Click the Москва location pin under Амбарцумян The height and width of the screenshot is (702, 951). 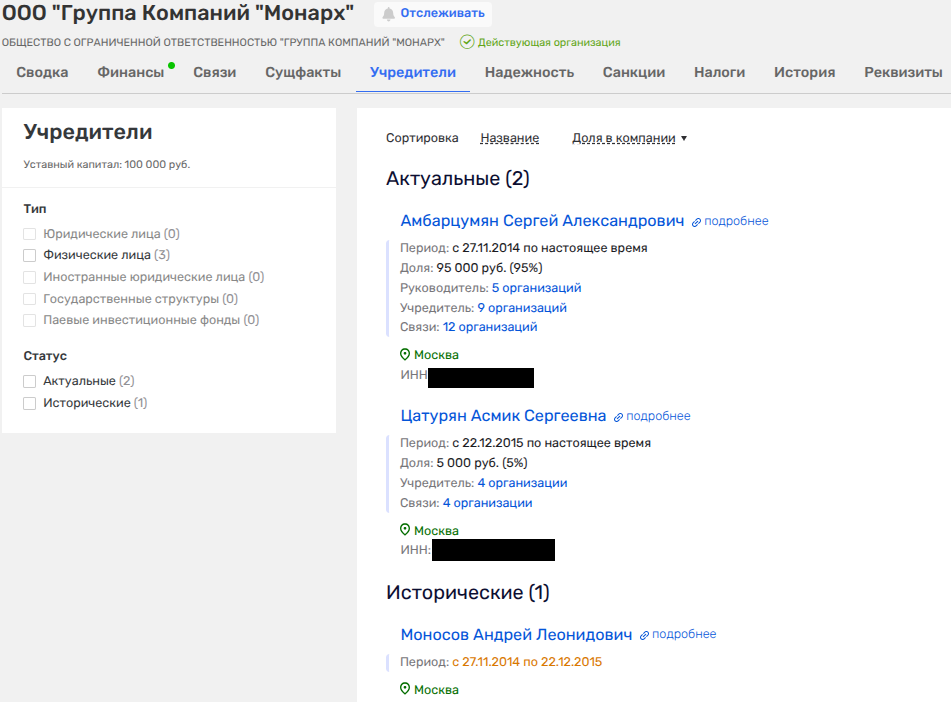click(405, 355)
